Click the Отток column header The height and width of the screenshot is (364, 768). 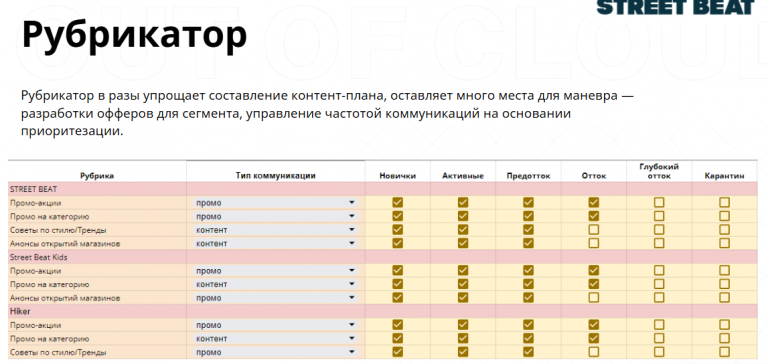click(x=594, y=176)
